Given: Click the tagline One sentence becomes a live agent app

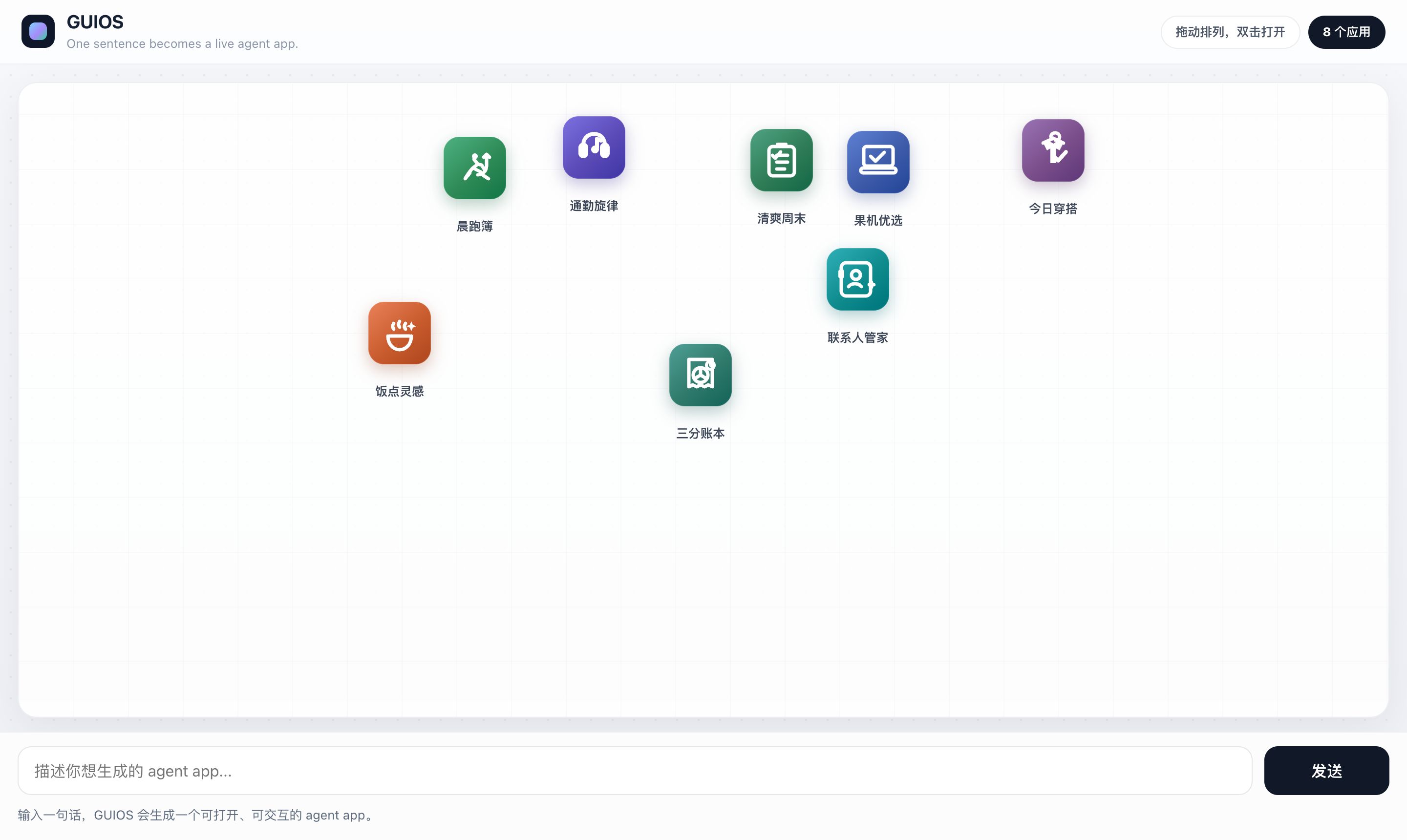Looking at the screenshot, I should [182, 44].
